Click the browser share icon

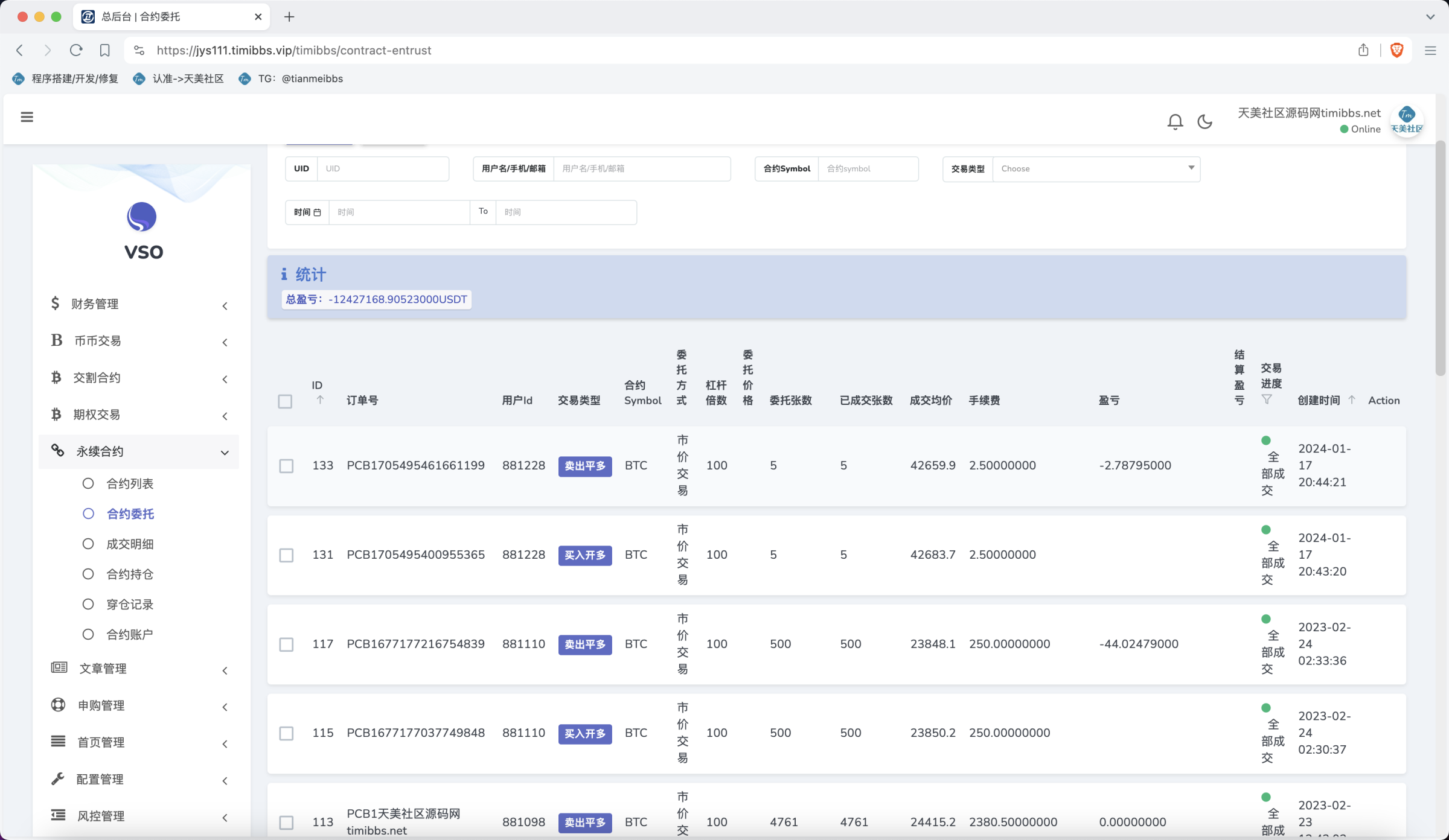[1363, 51]
